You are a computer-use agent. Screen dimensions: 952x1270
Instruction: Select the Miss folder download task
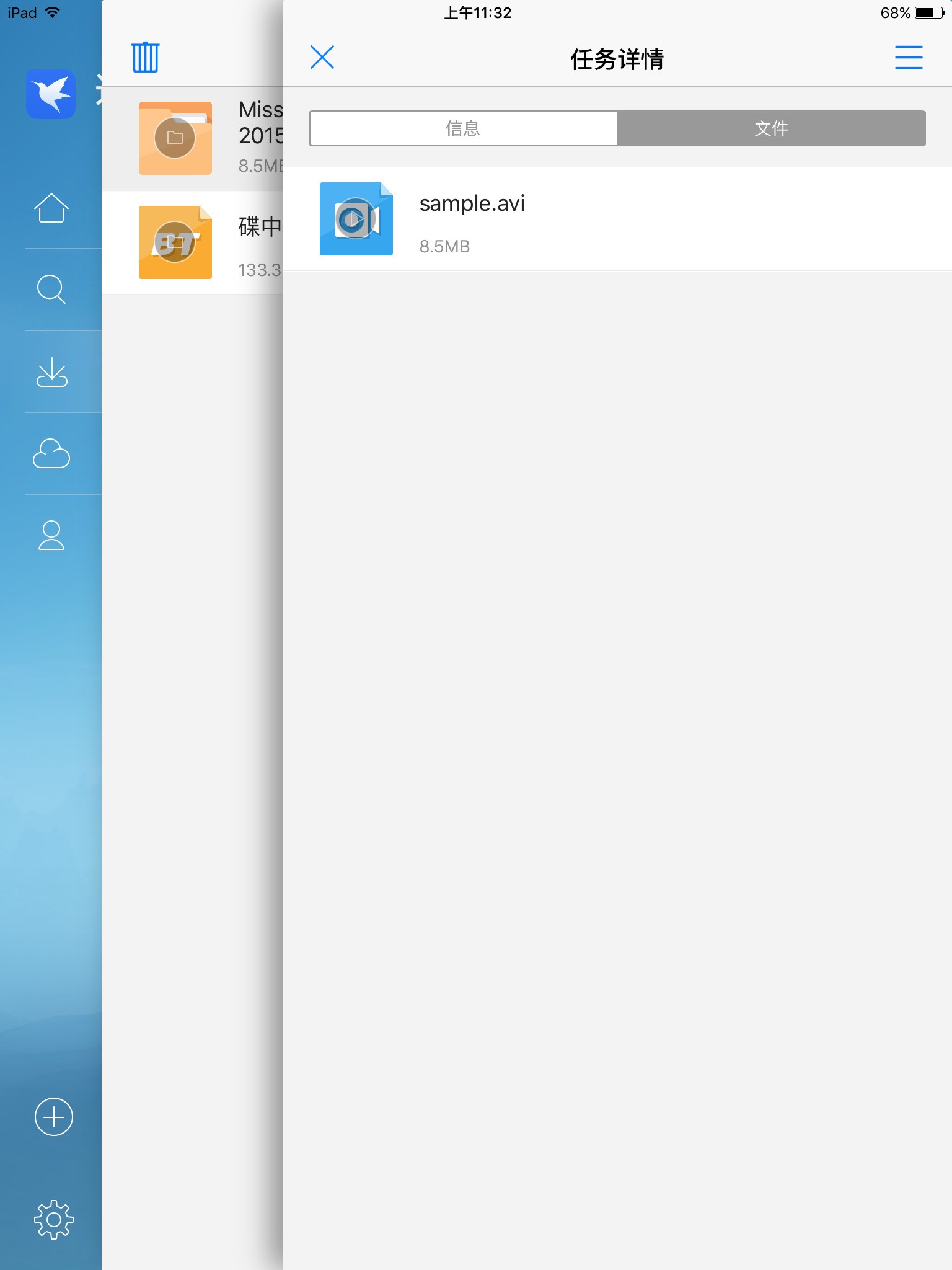pos(192,138)
